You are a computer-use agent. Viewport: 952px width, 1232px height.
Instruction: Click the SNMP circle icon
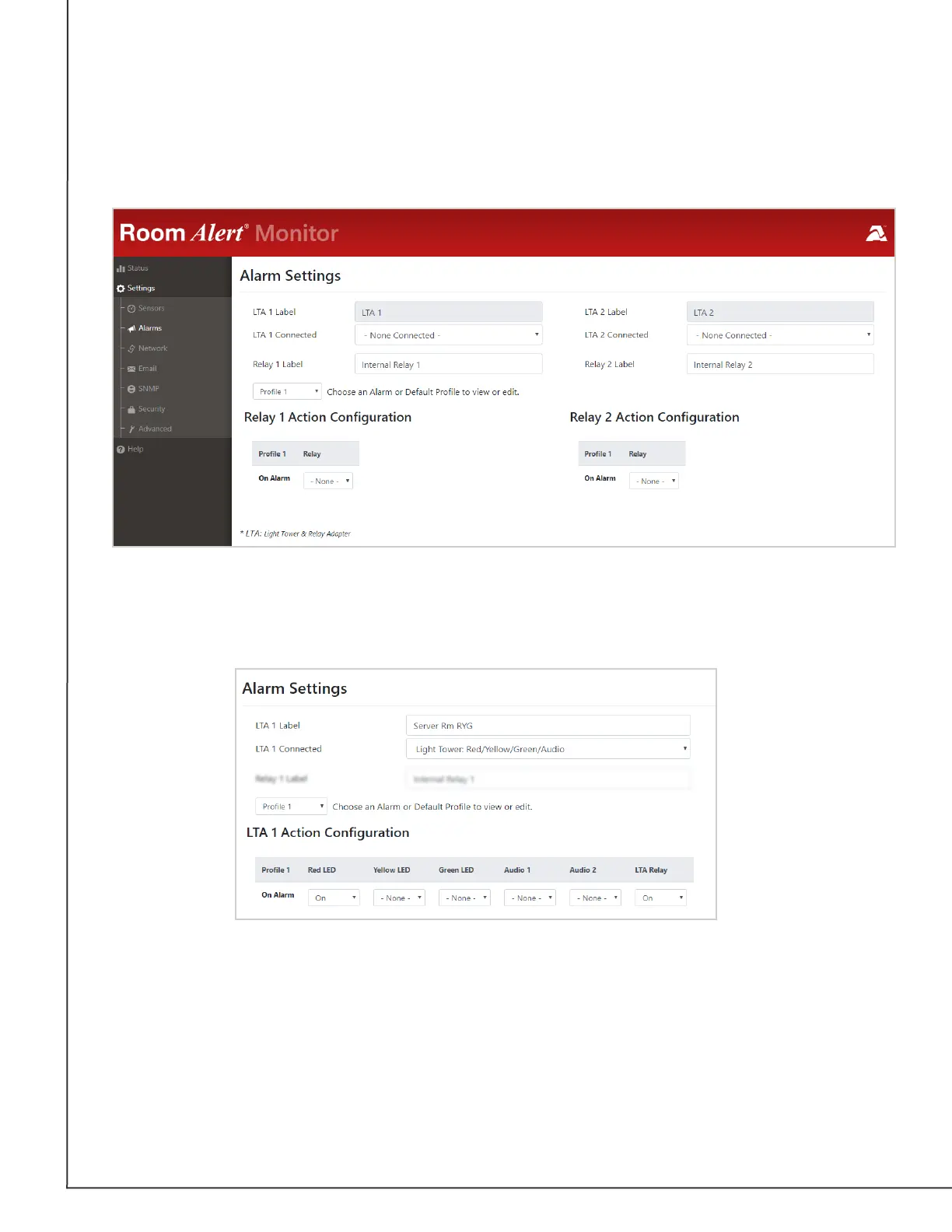click(x=131, y=389)
